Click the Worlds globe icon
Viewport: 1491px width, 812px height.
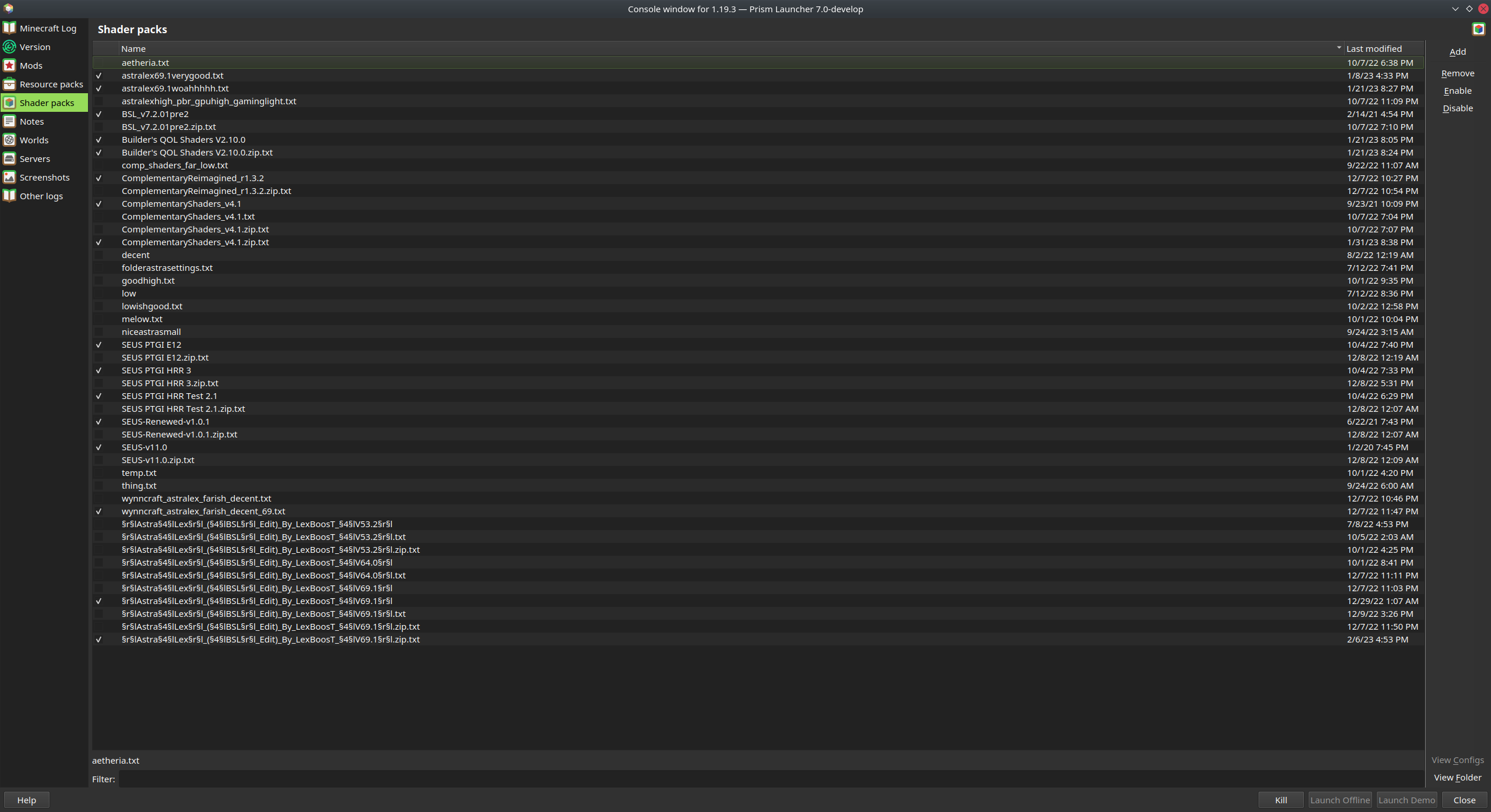(x=9, y=140)
